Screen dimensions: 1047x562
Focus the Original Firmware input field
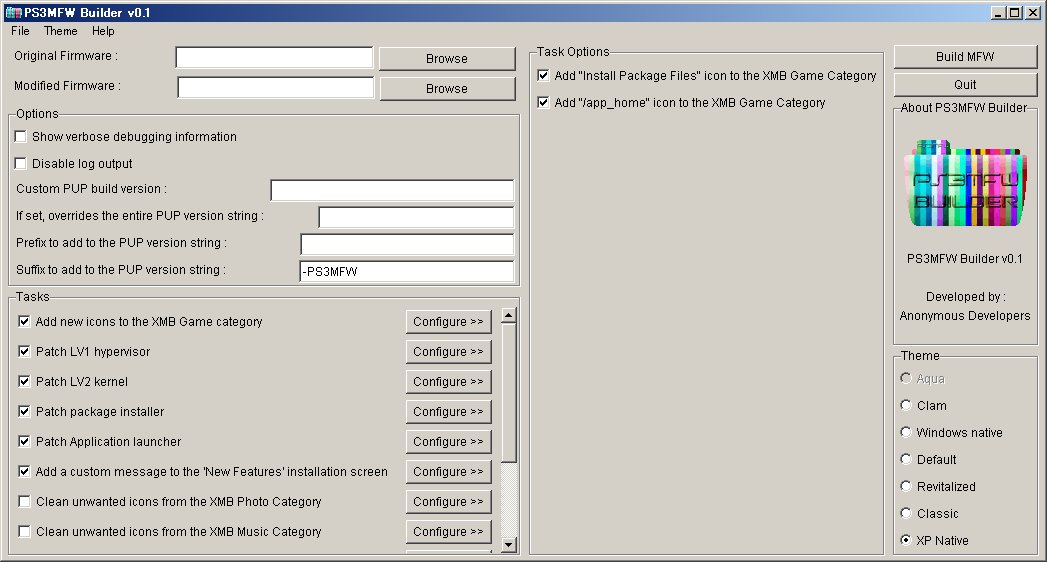(x=274, y=57)
